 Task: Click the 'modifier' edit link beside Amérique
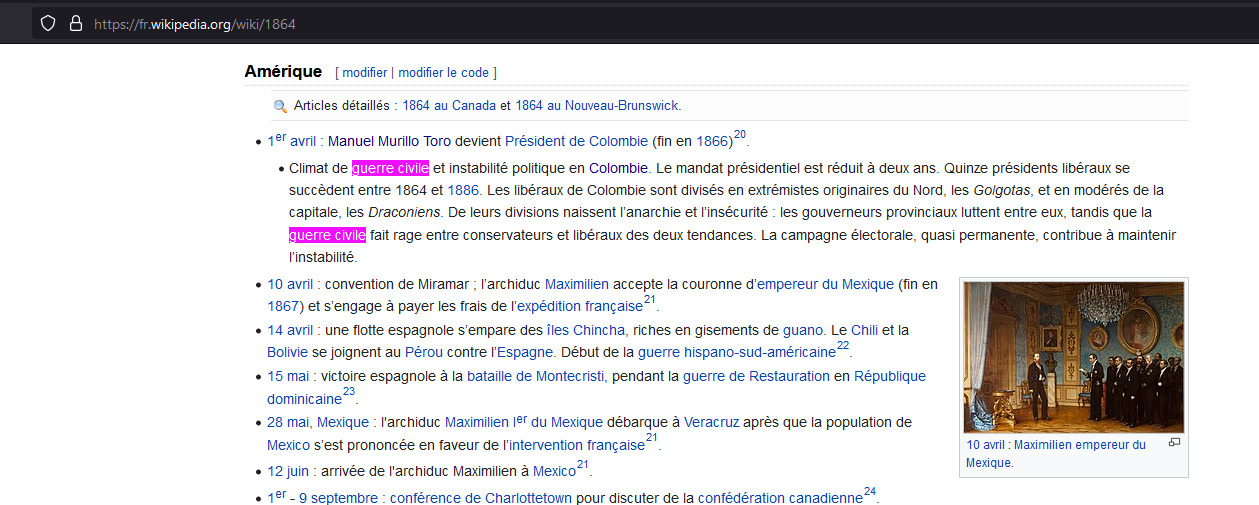coord(364,73)
